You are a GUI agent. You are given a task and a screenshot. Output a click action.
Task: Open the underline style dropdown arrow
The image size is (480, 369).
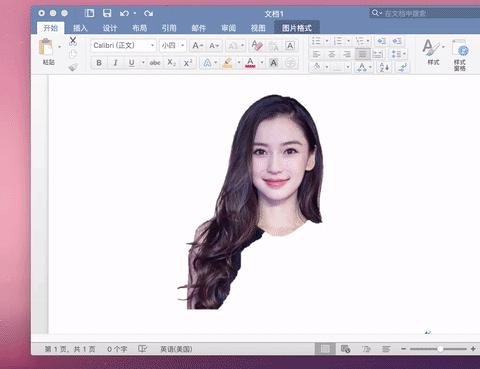point(143,63)
